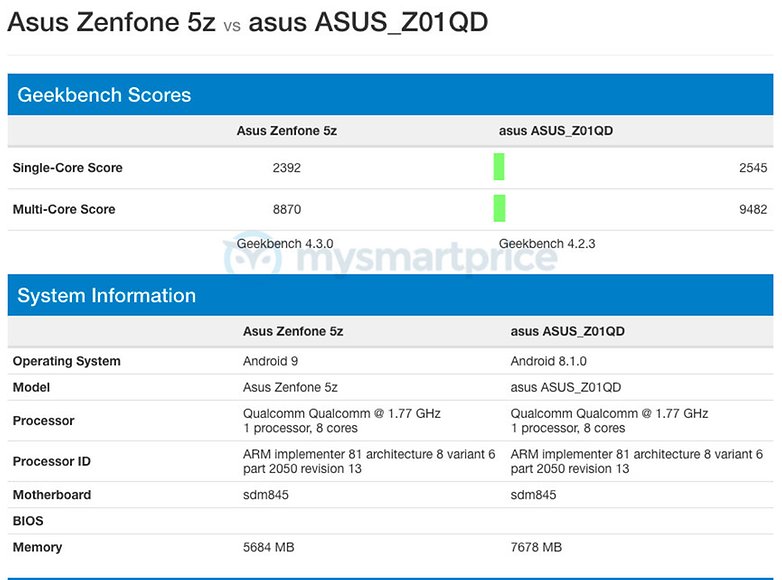The width and height of the screenshot is (782, 580).
Task: Click 'asus ASUS_Z01QD' in the page title
Action: [368, 22]
